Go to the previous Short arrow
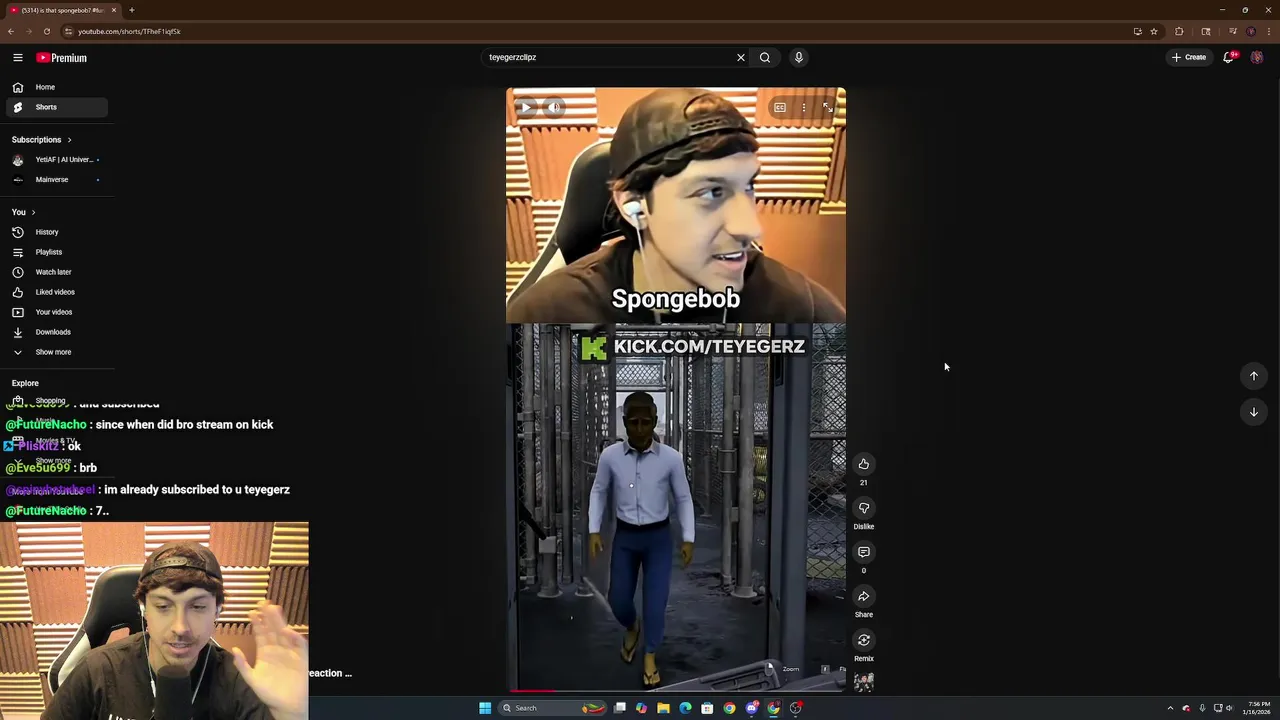 1254,376
